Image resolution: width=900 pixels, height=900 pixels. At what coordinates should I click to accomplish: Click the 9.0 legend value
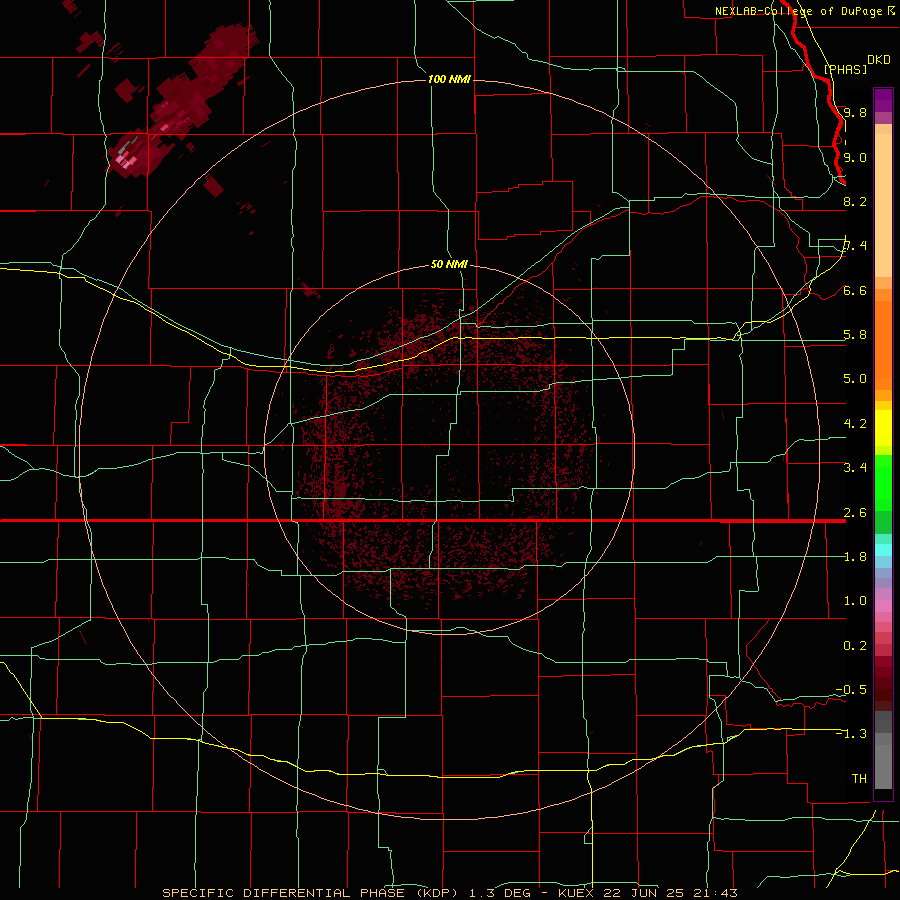point(855,157)
